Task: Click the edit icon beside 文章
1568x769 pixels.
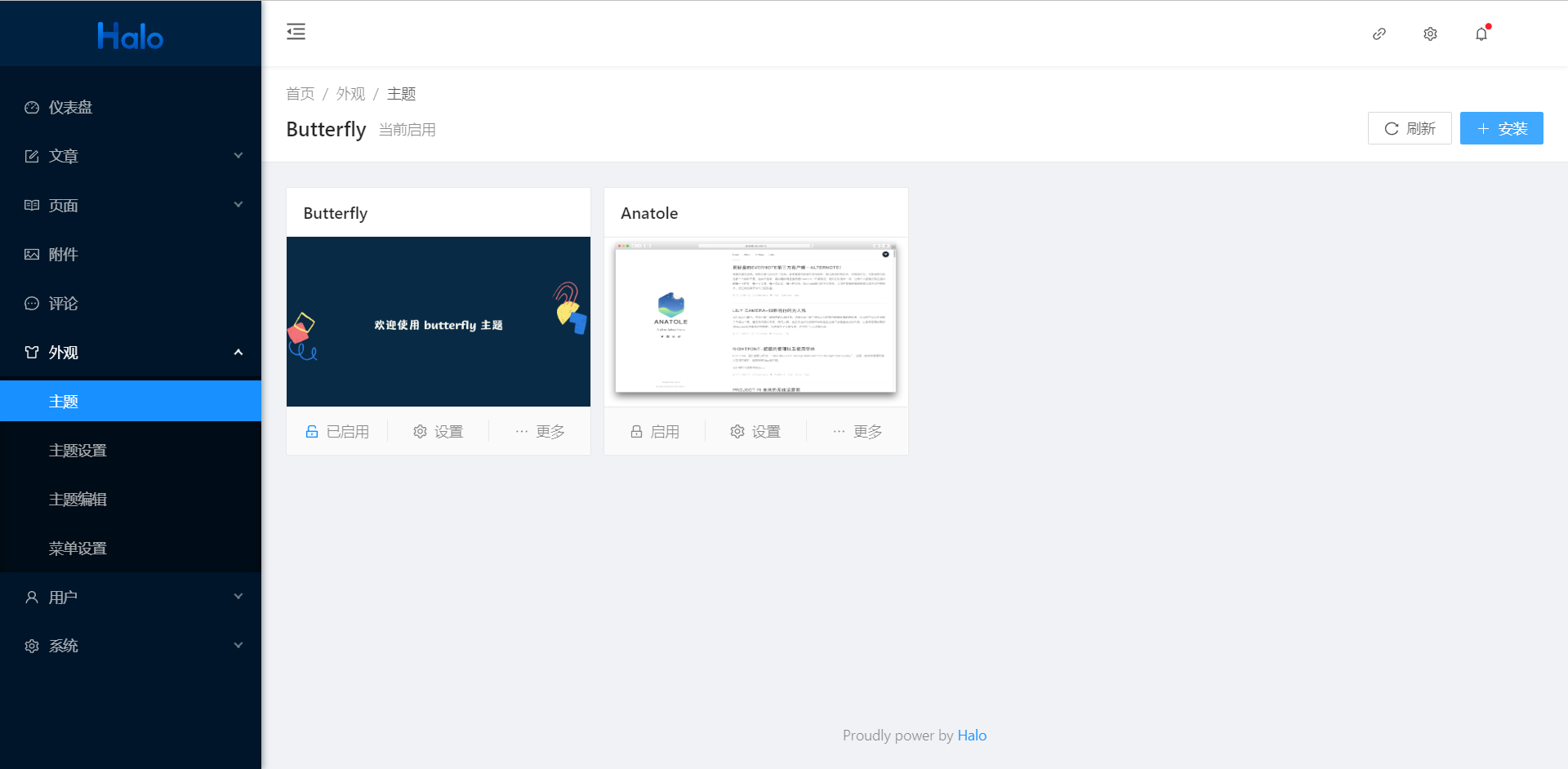Action: 32,156
